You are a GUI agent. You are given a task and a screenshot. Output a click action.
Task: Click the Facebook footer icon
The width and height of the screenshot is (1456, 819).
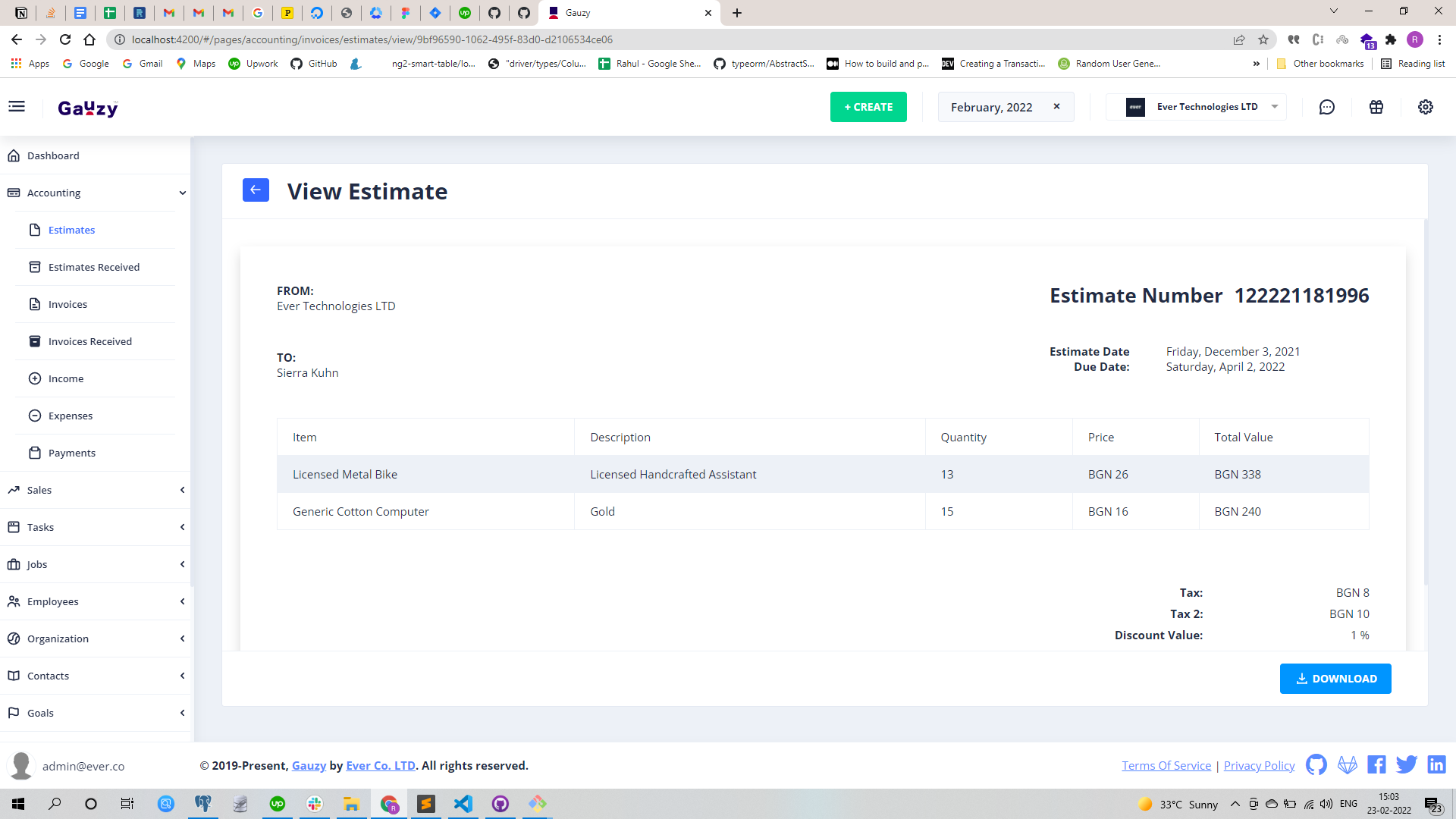tap(1376, 765)
